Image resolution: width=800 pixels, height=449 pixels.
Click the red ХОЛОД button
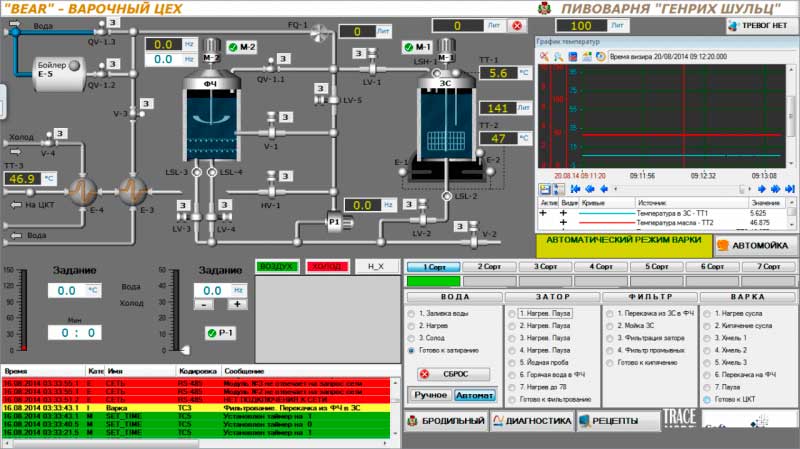327,266
